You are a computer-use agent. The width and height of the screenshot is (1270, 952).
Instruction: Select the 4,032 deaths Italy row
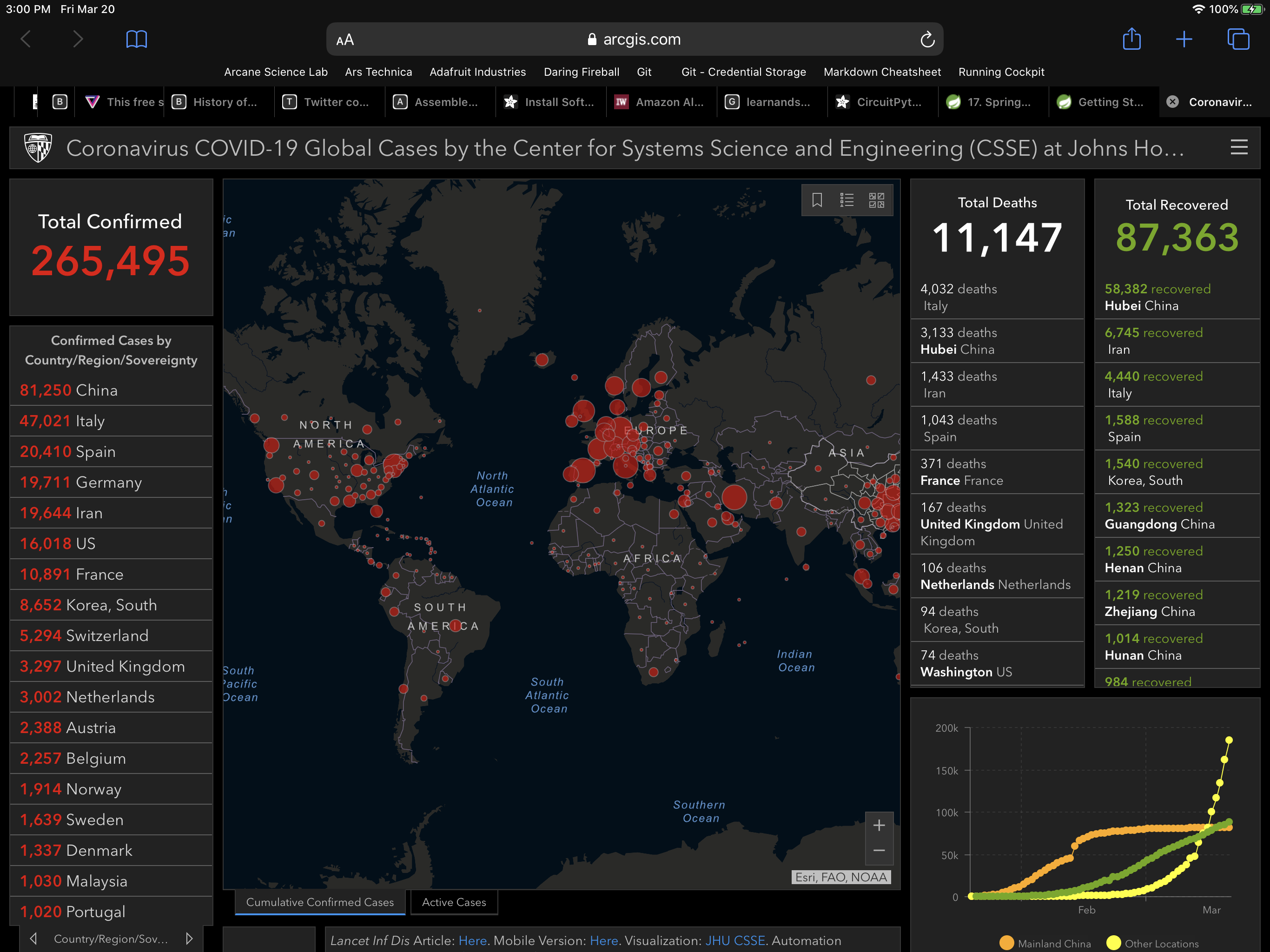(x=997, y=297)
